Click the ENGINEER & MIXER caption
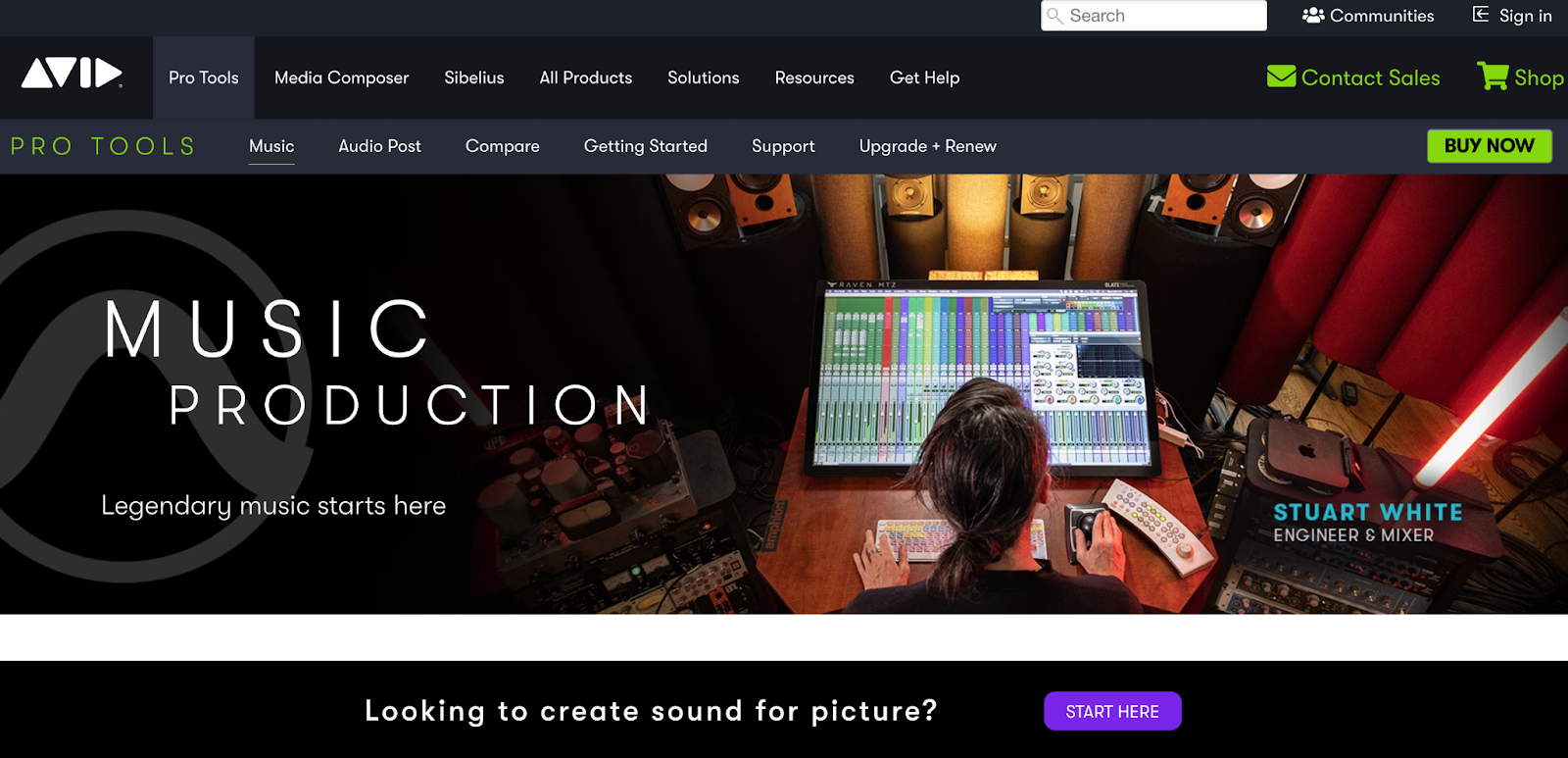The height and width of the screenshot is (758, 1568). tap(1353, 535)
